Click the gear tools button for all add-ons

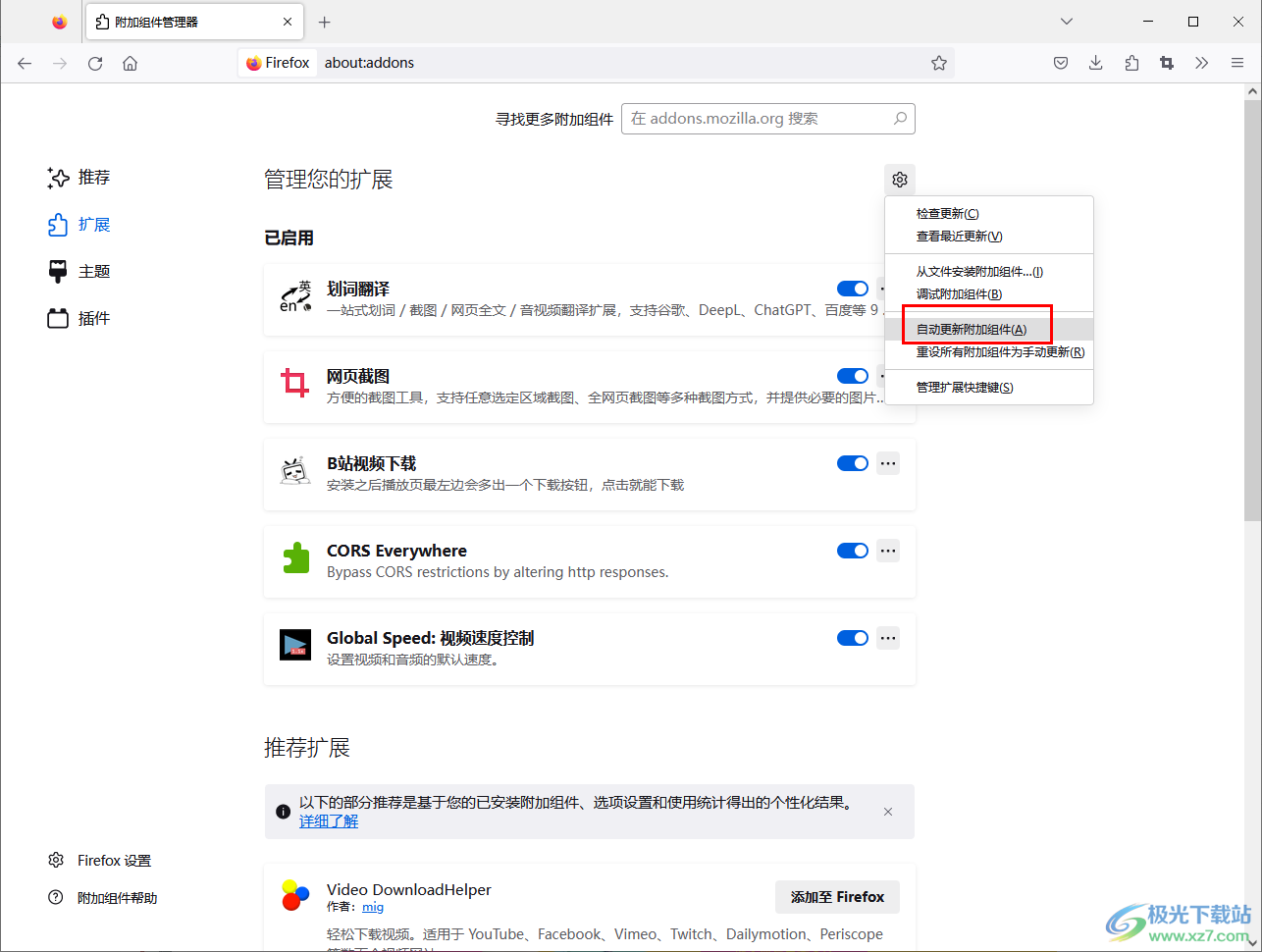click(900, 180)
